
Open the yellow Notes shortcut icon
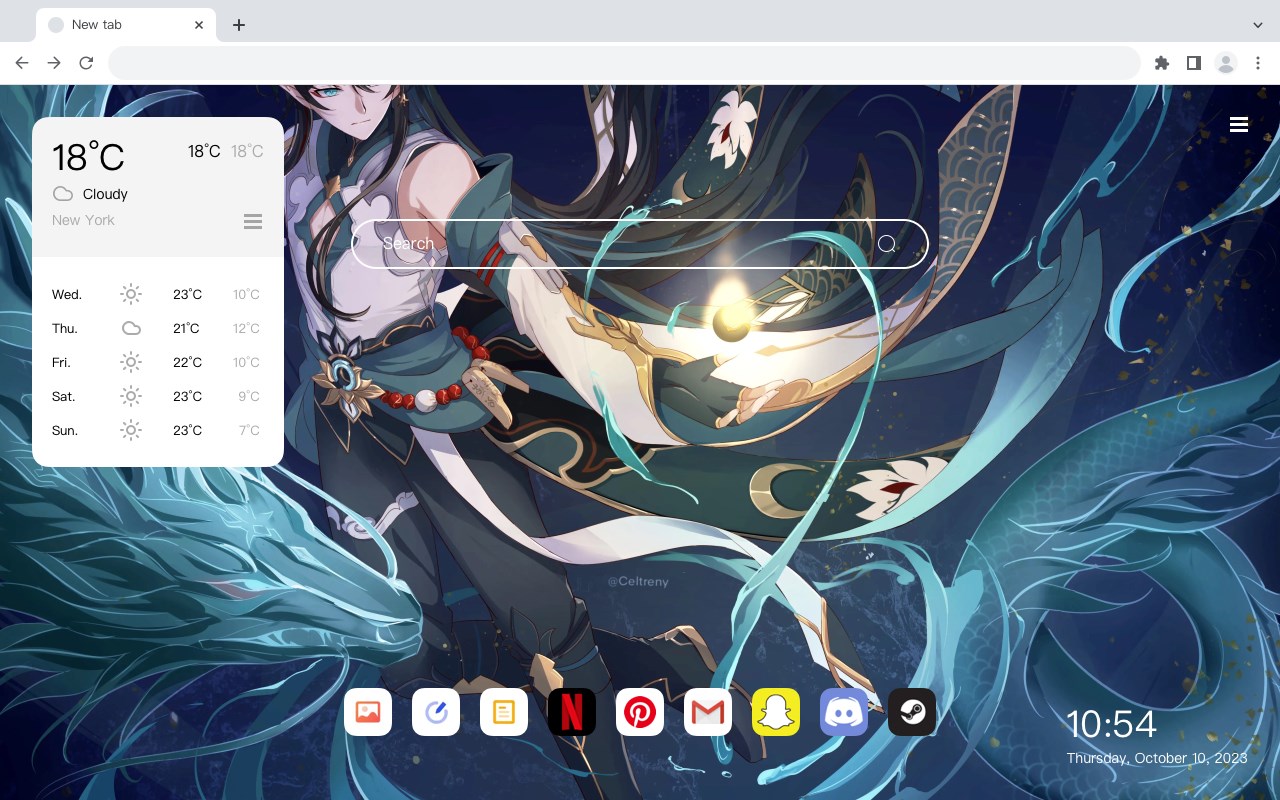(x=504, y=712)
